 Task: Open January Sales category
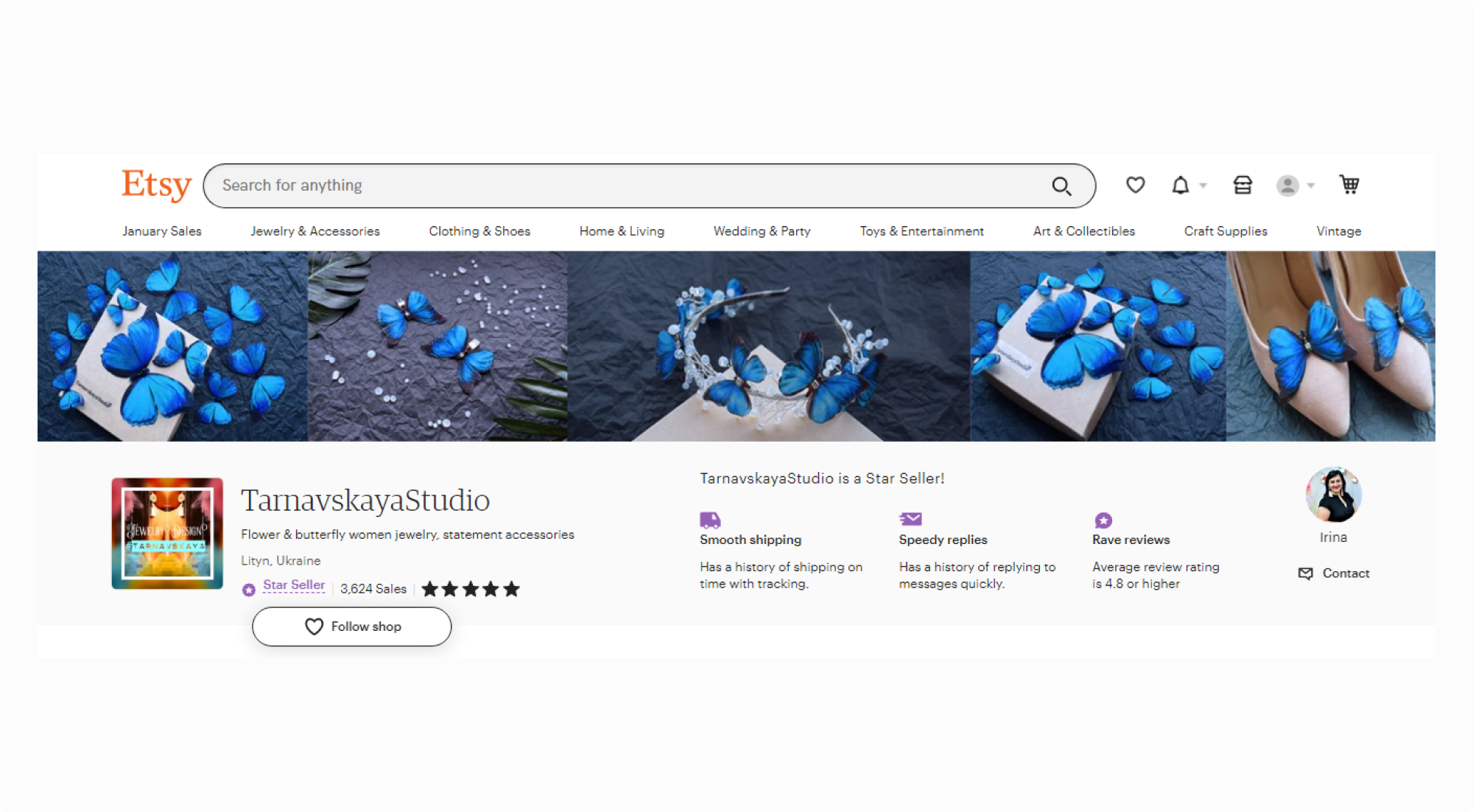[162, 231]
